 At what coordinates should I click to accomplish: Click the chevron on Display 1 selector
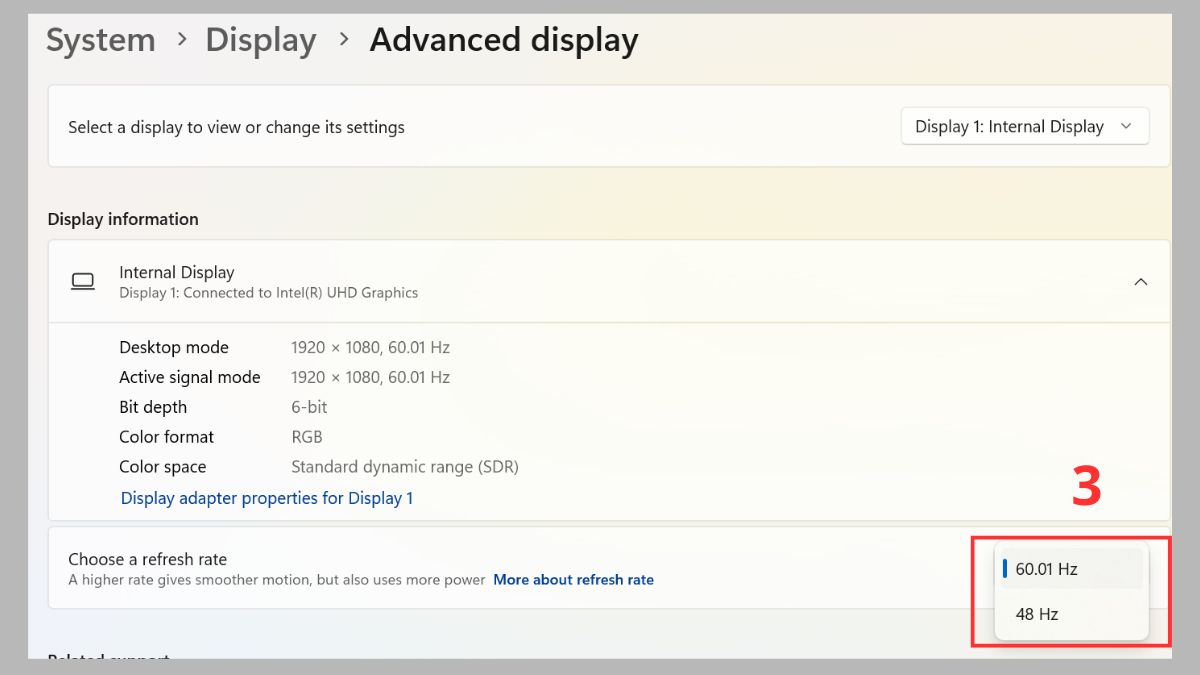pyautogui.click(x=1127, y=126)
